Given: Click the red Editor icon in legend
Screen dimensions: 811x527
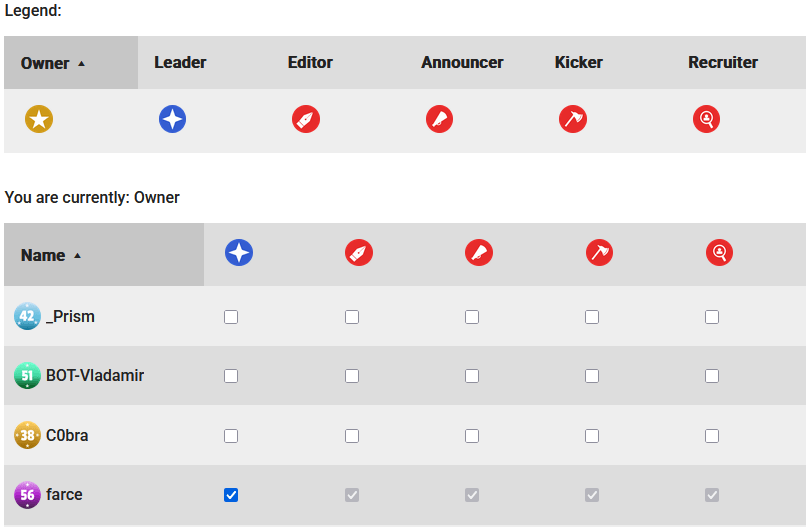Looking at the screenshot, I should coord(306,120).
